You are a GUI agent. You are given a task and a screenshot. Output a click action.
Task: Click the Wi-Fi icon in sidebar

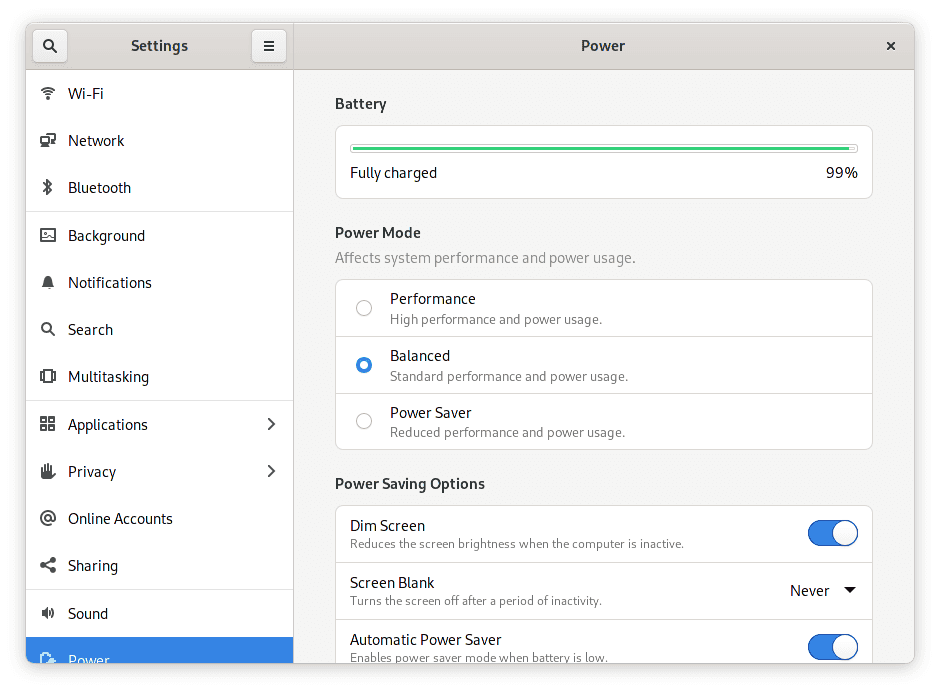tap(47, 94)
